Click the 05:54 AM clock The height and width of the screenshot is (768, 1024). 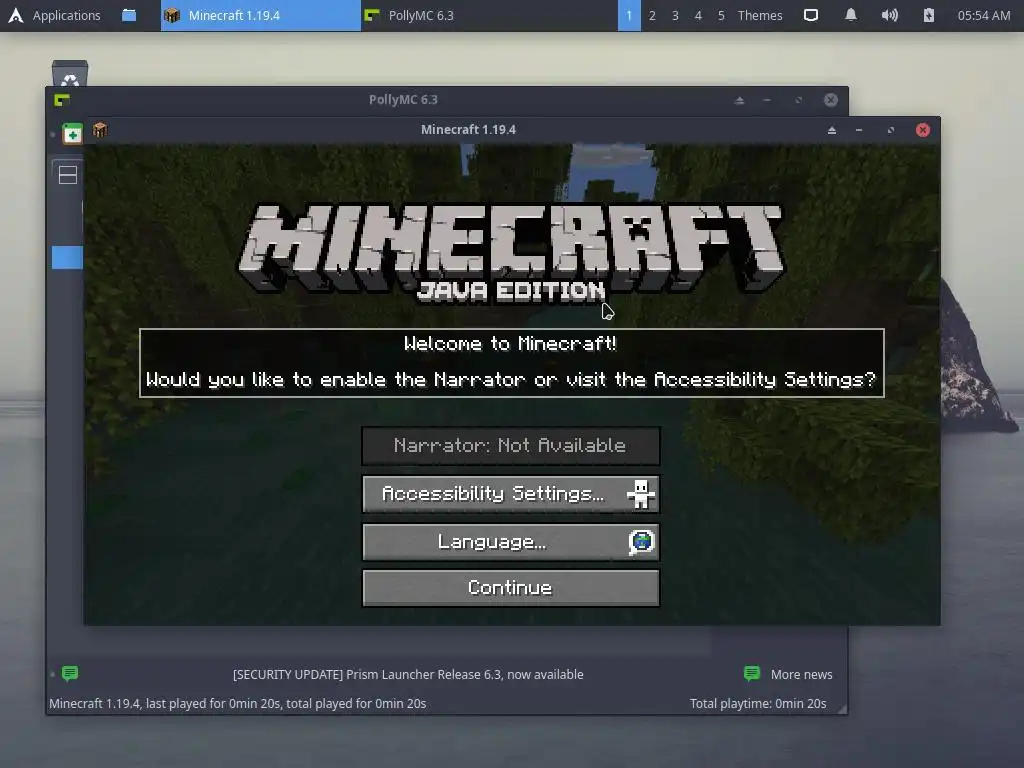[x=984, y=16]
